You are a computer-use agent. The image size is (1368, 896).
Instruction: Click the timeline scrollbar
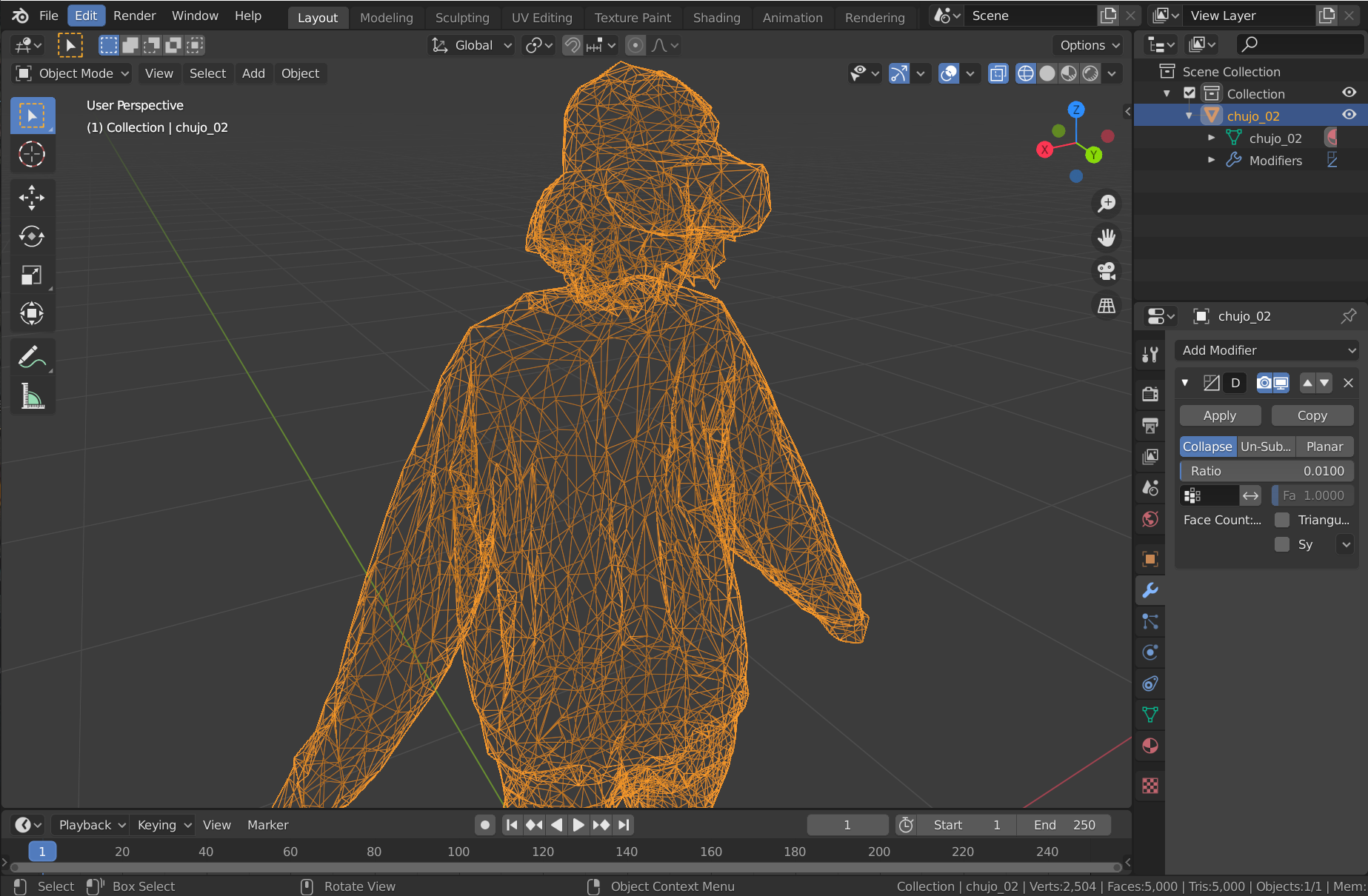coord(565,868)
